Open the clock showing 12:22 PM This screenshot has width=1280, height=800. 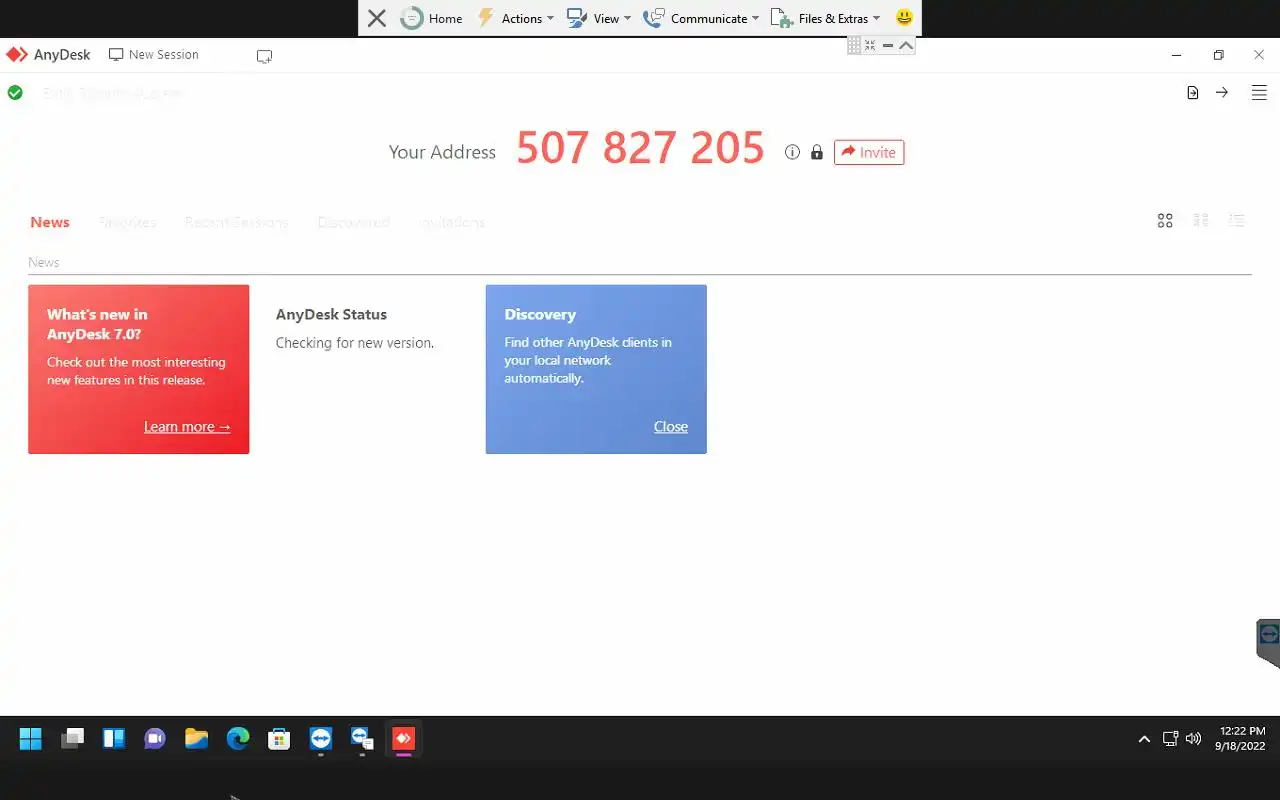(x=1242, y=739)
